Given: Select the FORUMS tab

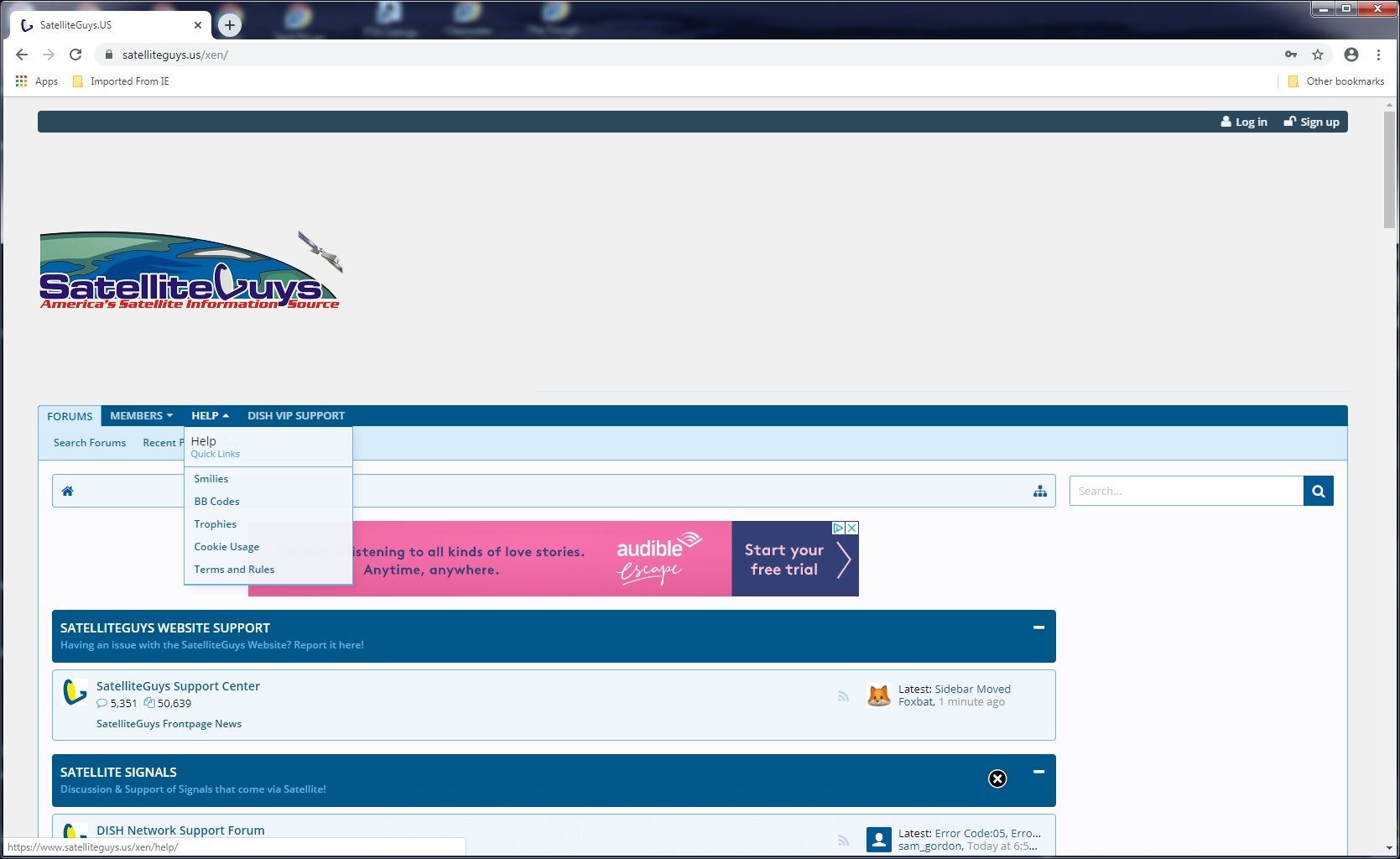Looking at the screenshot, I should point(70,416).
